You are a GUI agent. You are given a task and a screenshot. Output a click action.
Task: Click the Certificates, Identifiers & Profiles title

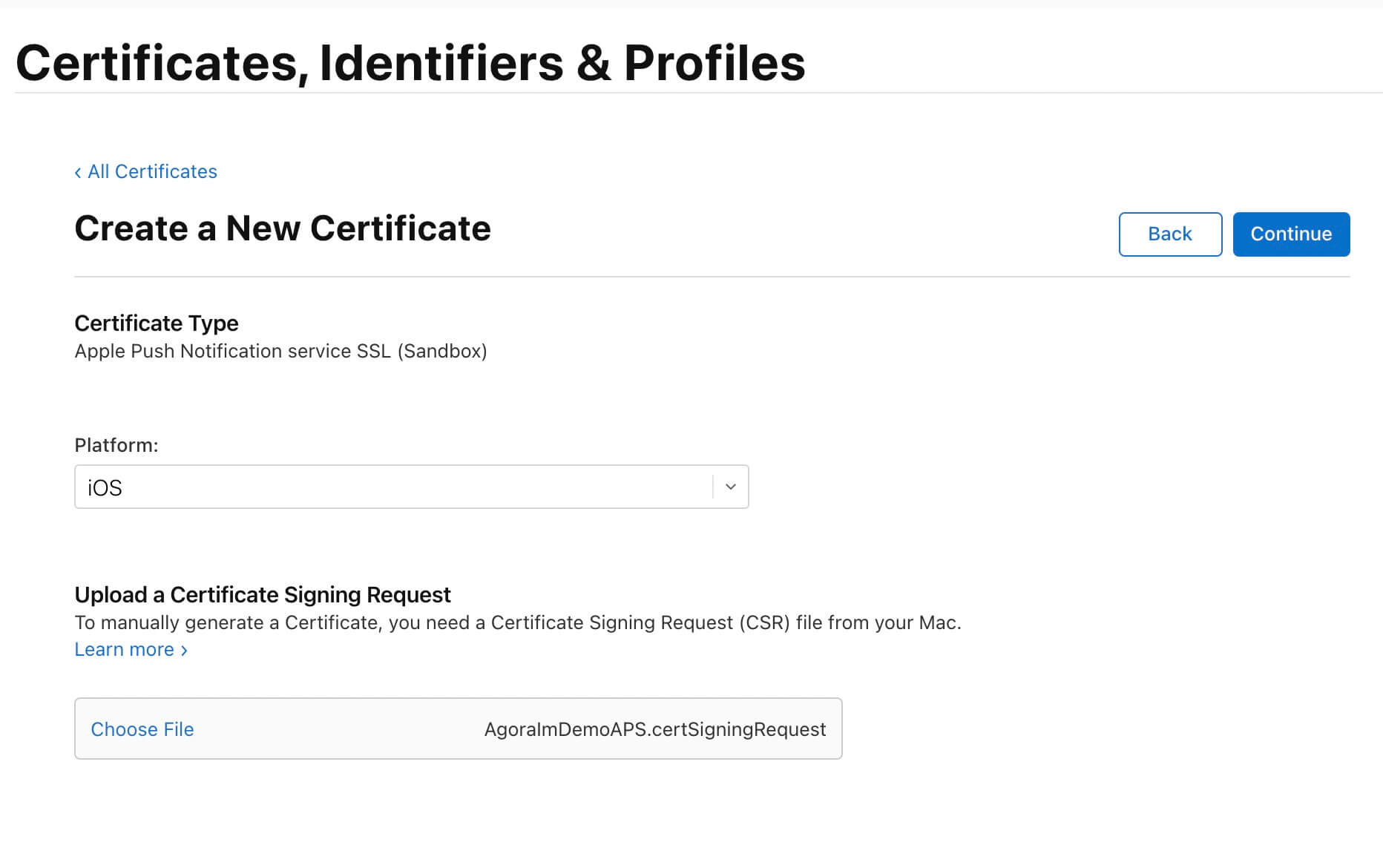(x=410, y=62)
